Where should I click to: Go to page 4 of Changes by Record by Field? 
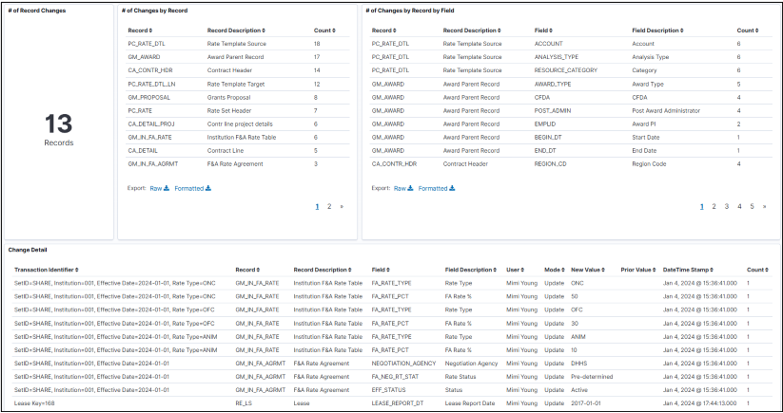click(740, 206)
